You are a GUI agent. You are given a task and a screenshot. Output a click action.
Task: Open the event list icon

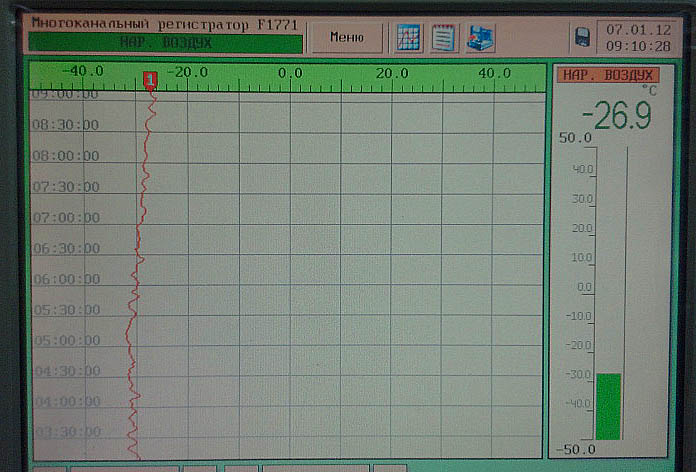click(x=444, y=38)
